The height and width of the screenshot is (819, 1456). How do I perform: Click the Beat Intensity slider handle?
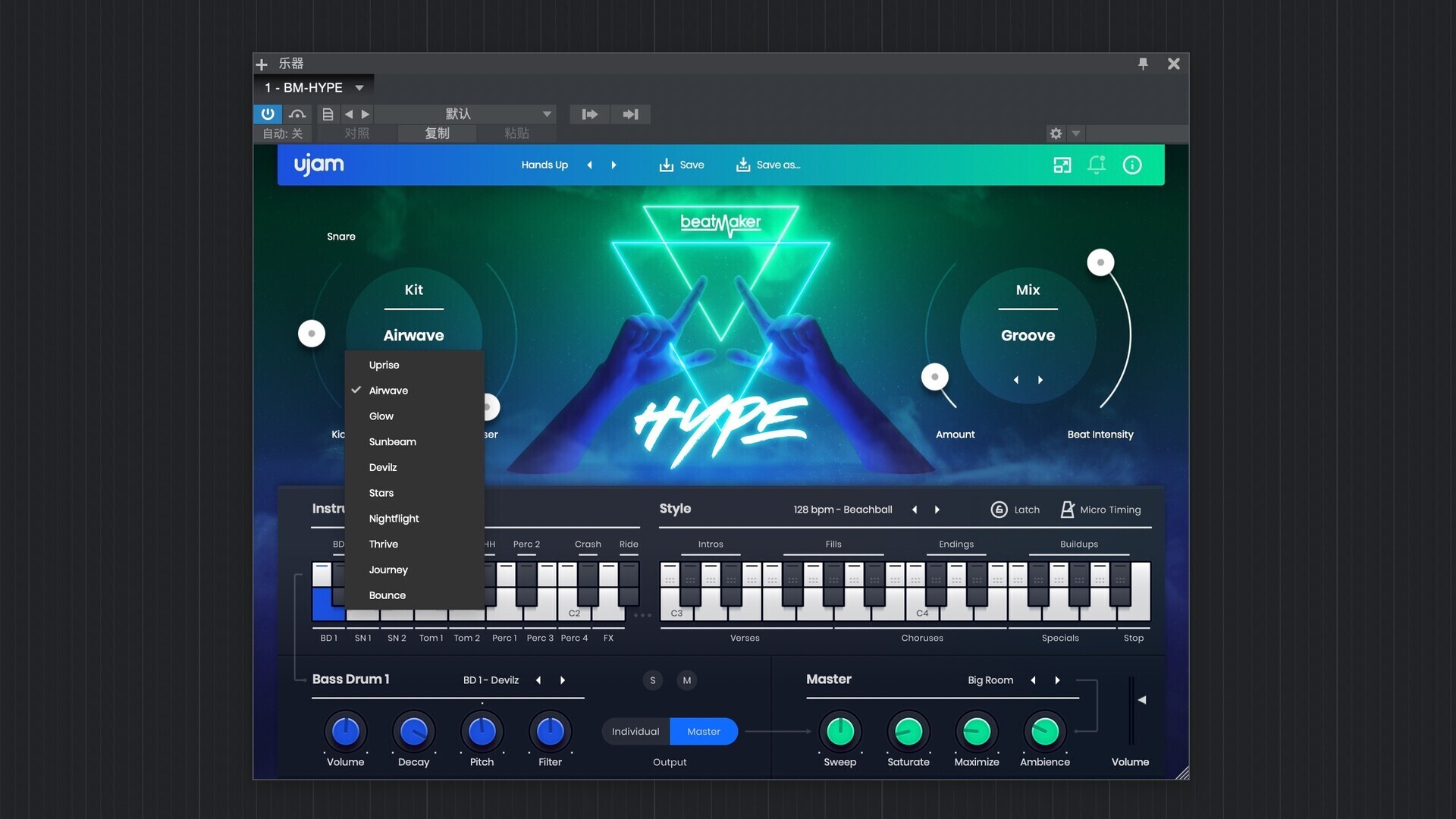(1100, 262)
